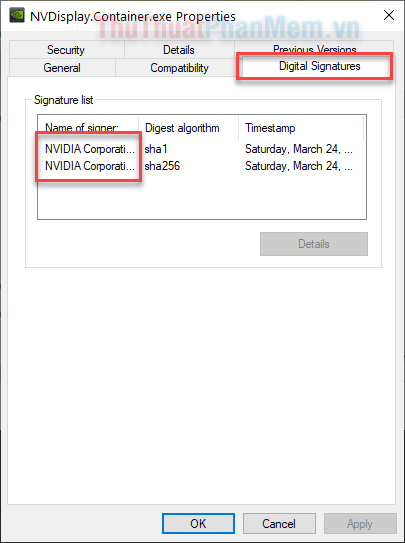This screenshot has width=405, height=543.
Task: Click the Timestamp column header
Action: [x=301, y=128]
